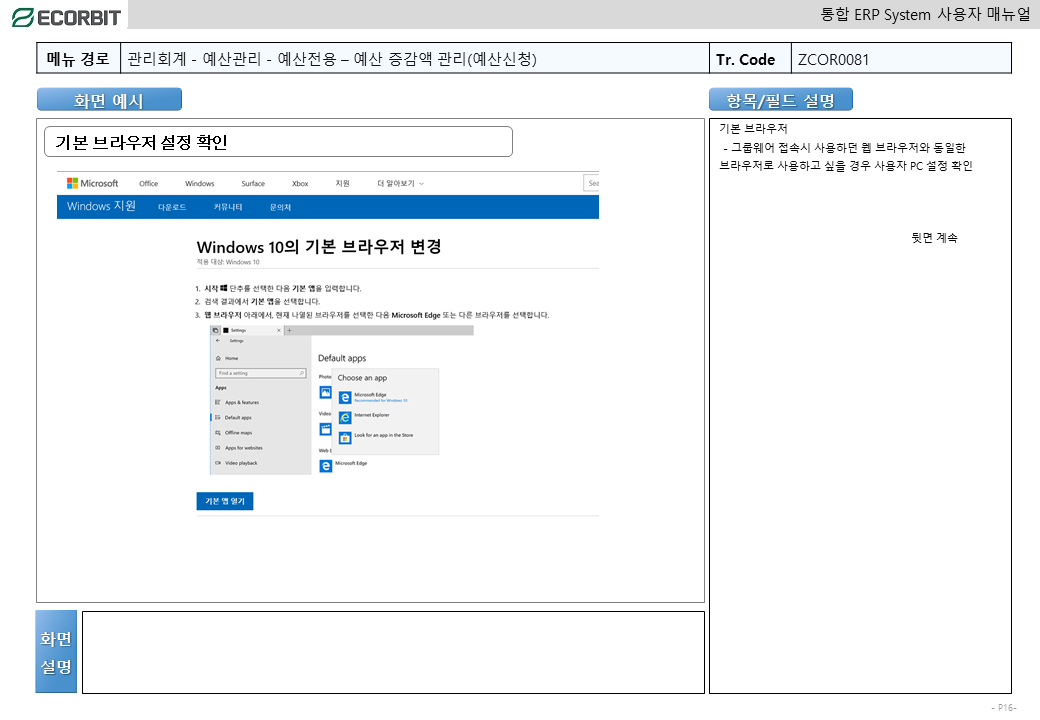Click the Store icon for Look for an app

click(x=345, y=437)
